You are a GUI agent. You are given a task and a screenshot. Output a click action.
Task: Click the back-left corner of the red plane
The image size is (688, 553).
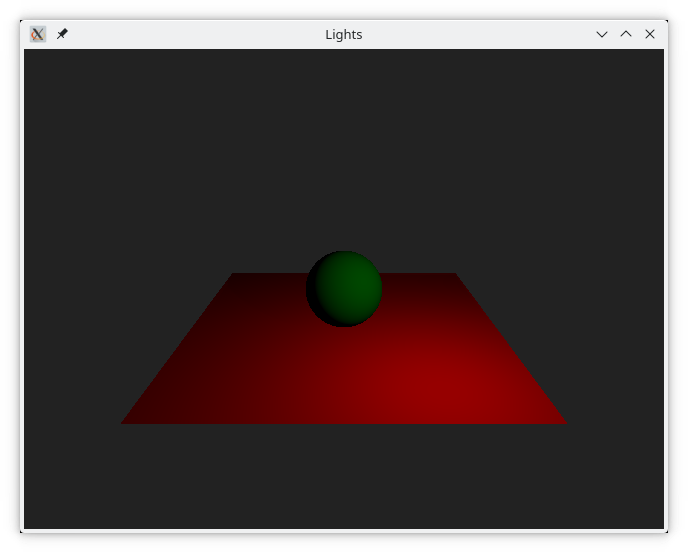234,276
